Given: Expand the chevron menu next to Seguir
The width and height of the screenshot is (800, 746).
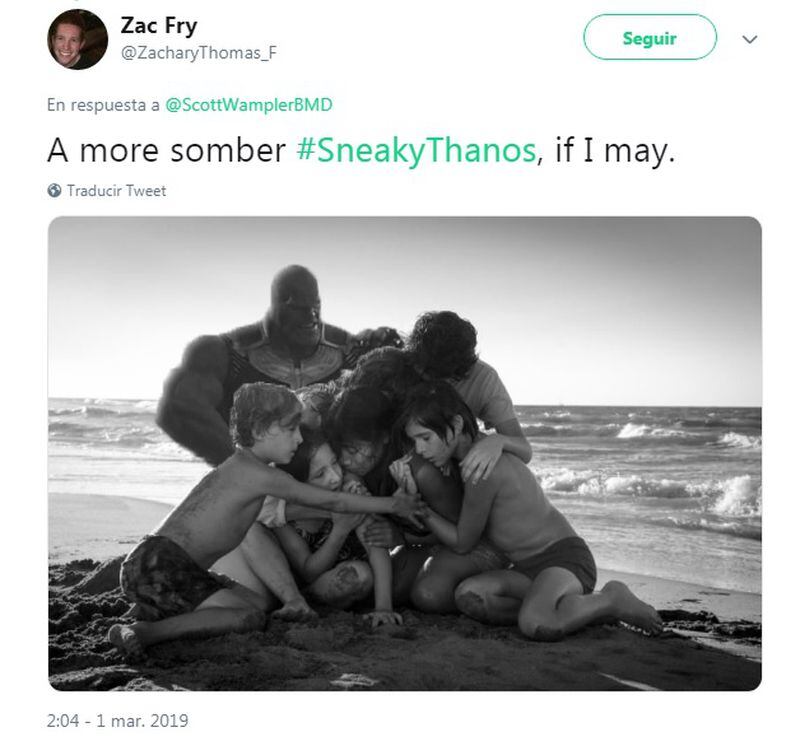Looking at the screenshot, I should (749, 39).
